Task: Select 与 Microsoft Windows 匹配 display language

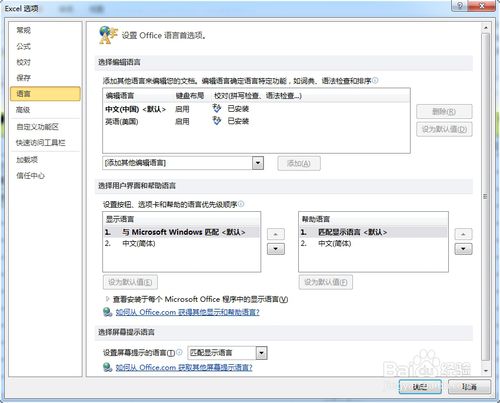Action: click(181, 232)
